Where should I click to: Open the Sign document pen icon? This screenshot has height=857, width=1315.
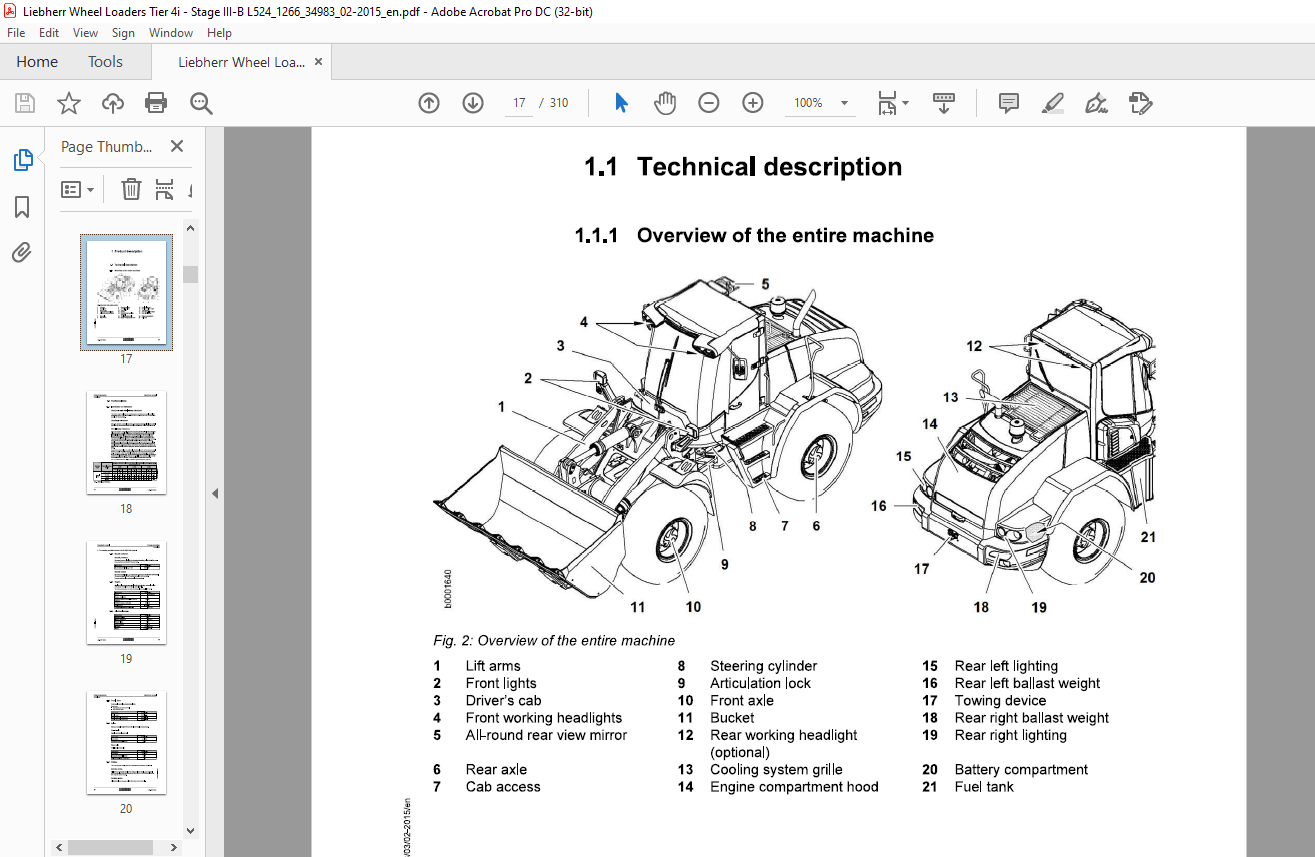[1097, 103]
